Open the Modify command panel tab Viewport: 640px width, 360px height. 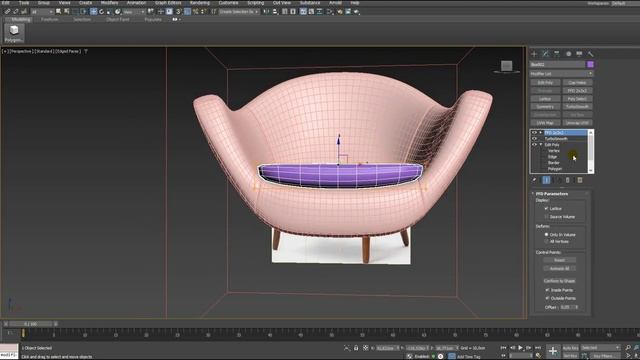[546, 54]
